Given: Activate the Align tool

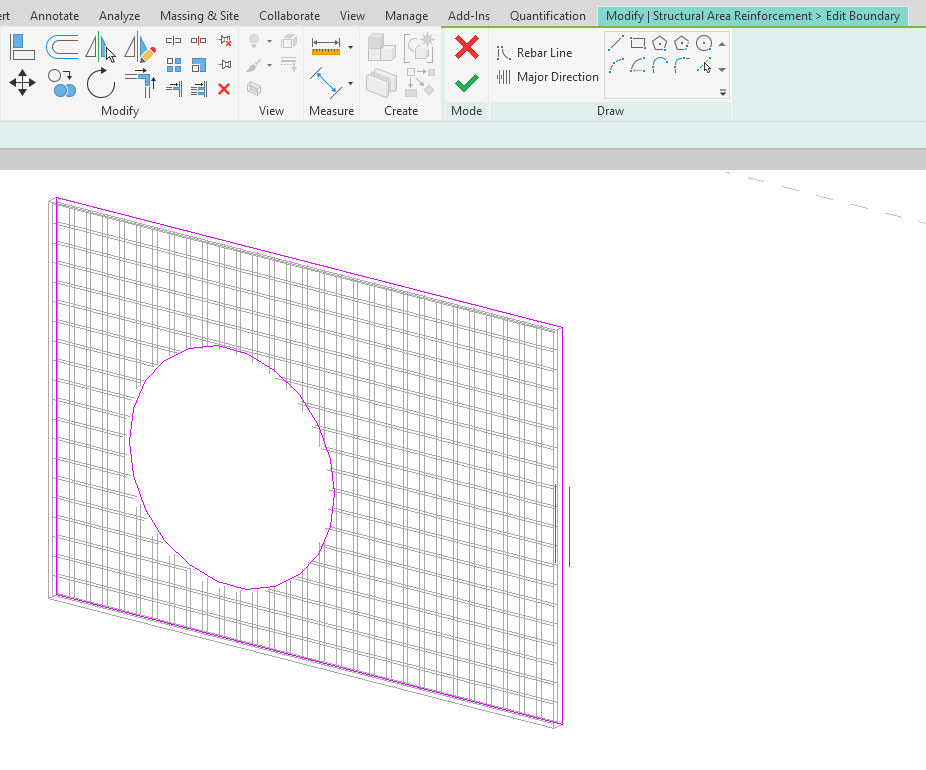Looking at the screenshot, I should pos(20,45).
